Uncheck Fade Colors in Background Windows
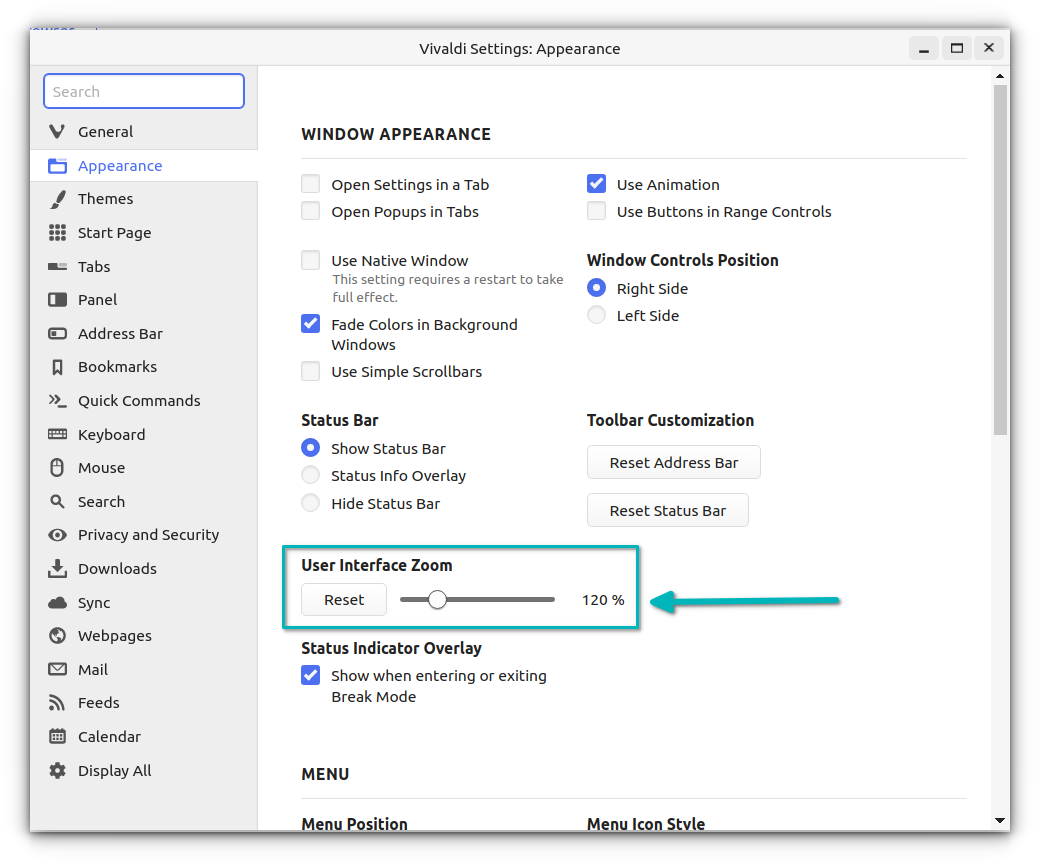 (310, 324)
